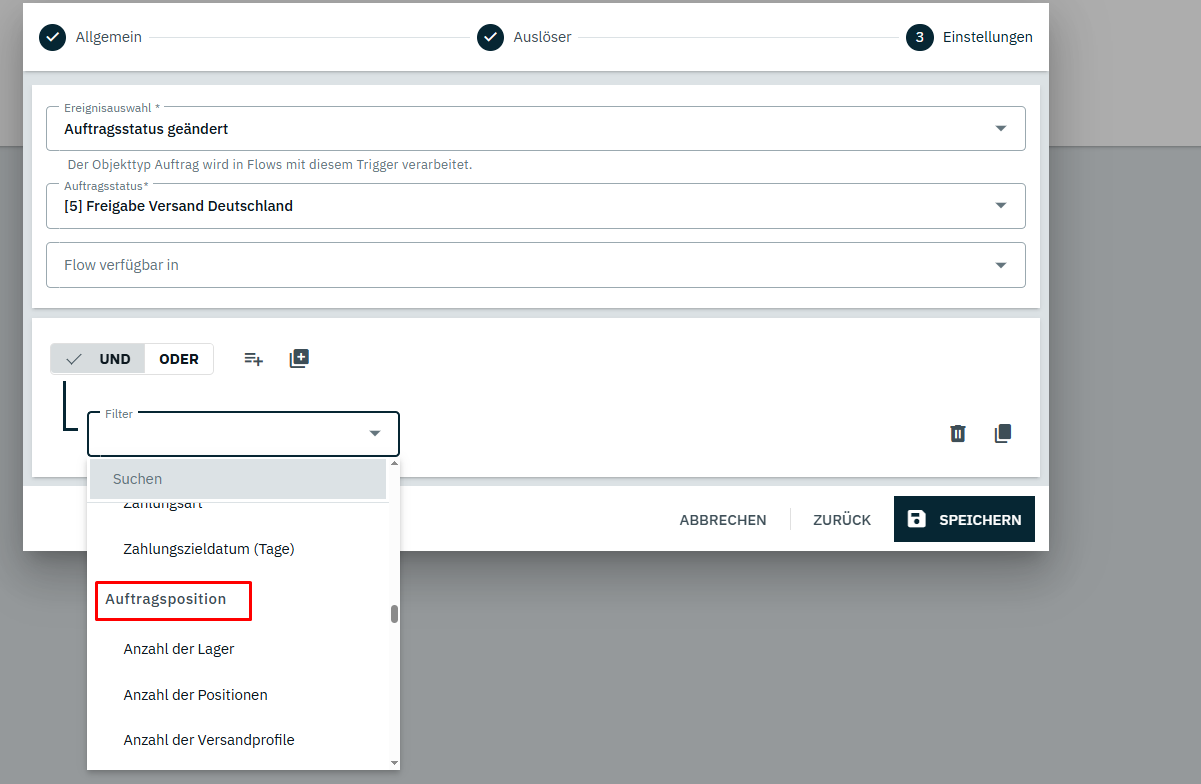Go back with the Zurück button
The image size is (1201, 784).
[842, 520]
